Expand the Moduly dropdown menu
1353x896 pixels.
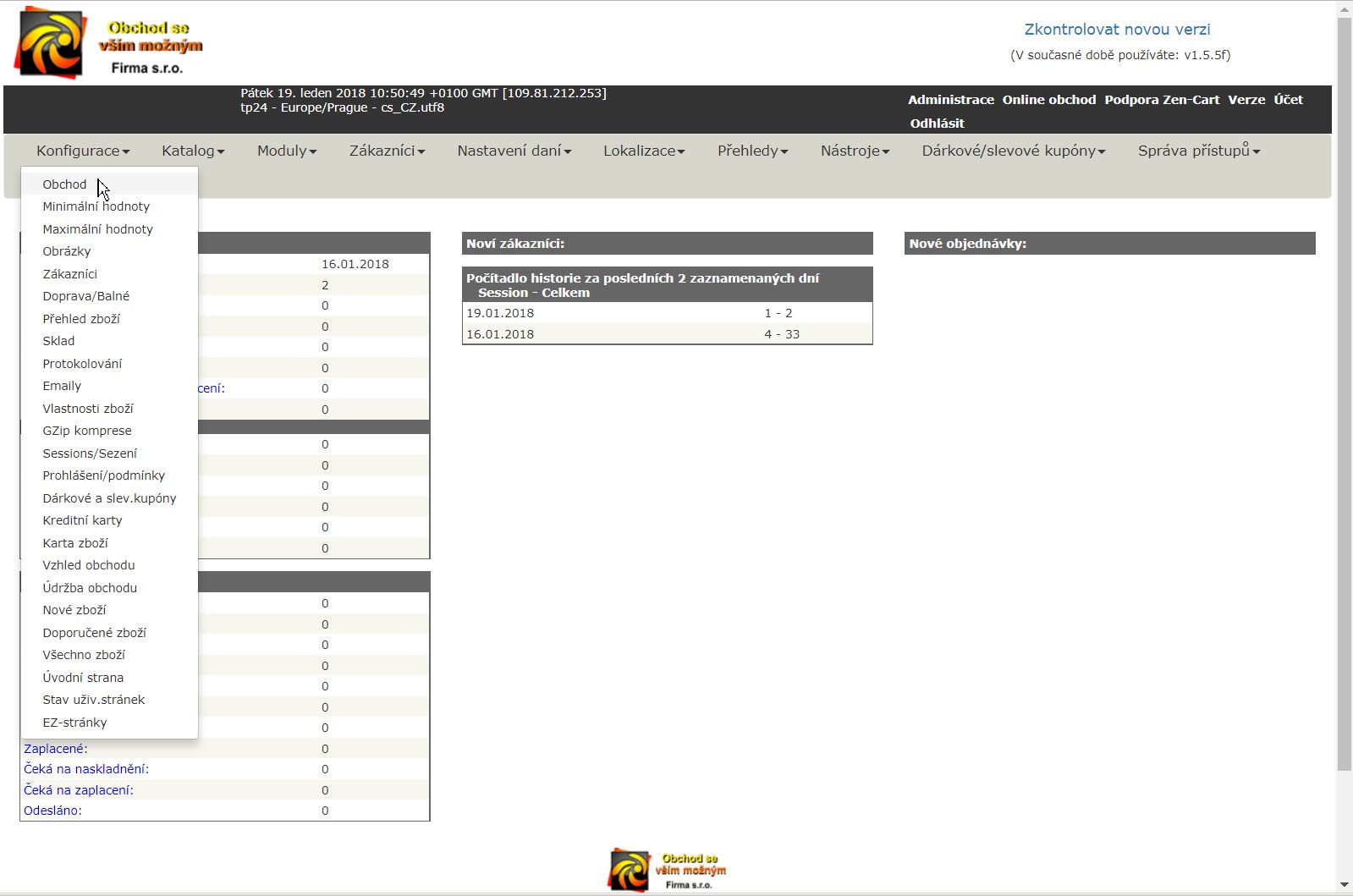[287, 151]
